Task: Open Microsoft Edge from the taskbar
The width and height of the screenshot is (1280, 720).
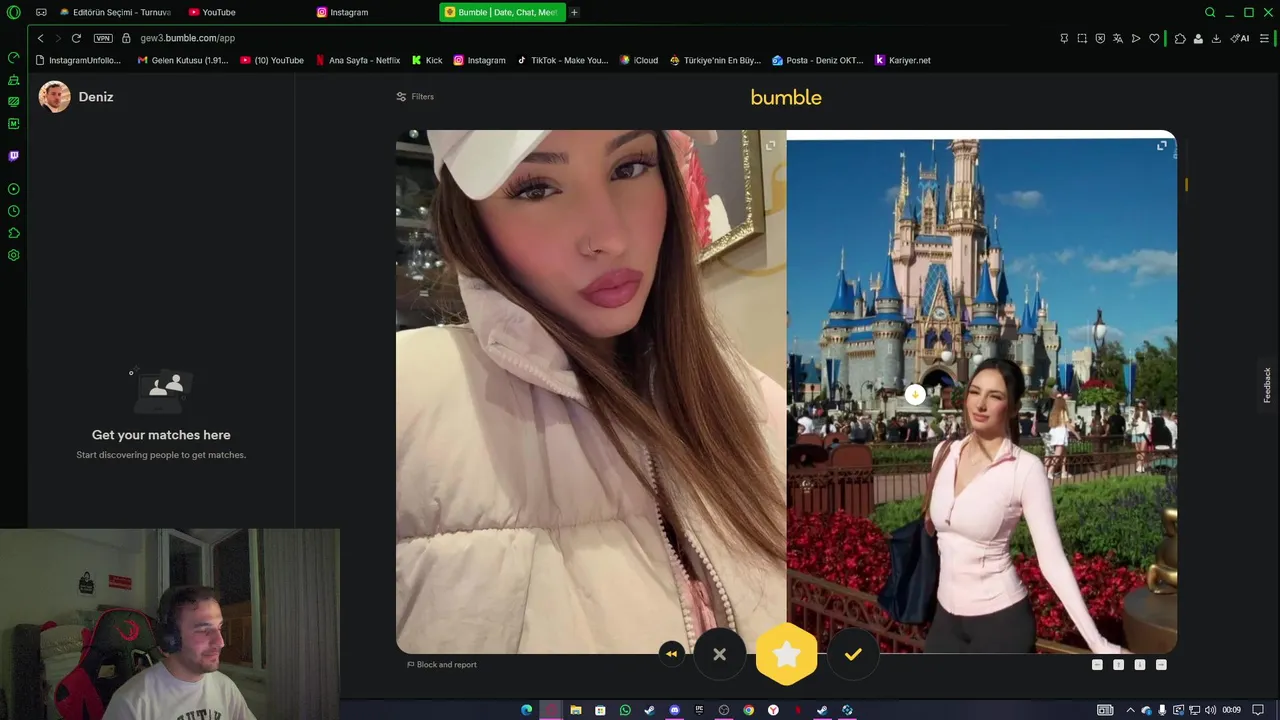Action: (x=527, y=710)
